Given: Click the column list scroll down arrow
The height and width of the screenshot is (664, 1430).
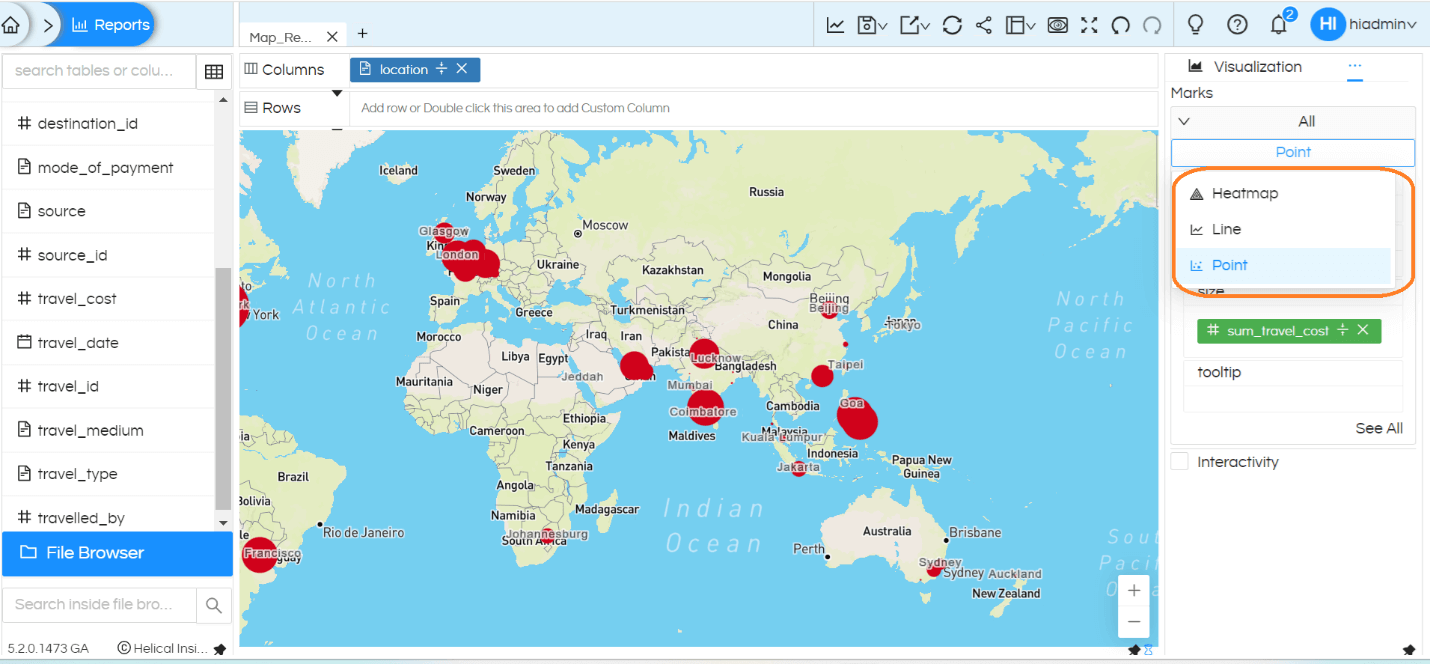Looking at the screenshot, I should 223,523.
